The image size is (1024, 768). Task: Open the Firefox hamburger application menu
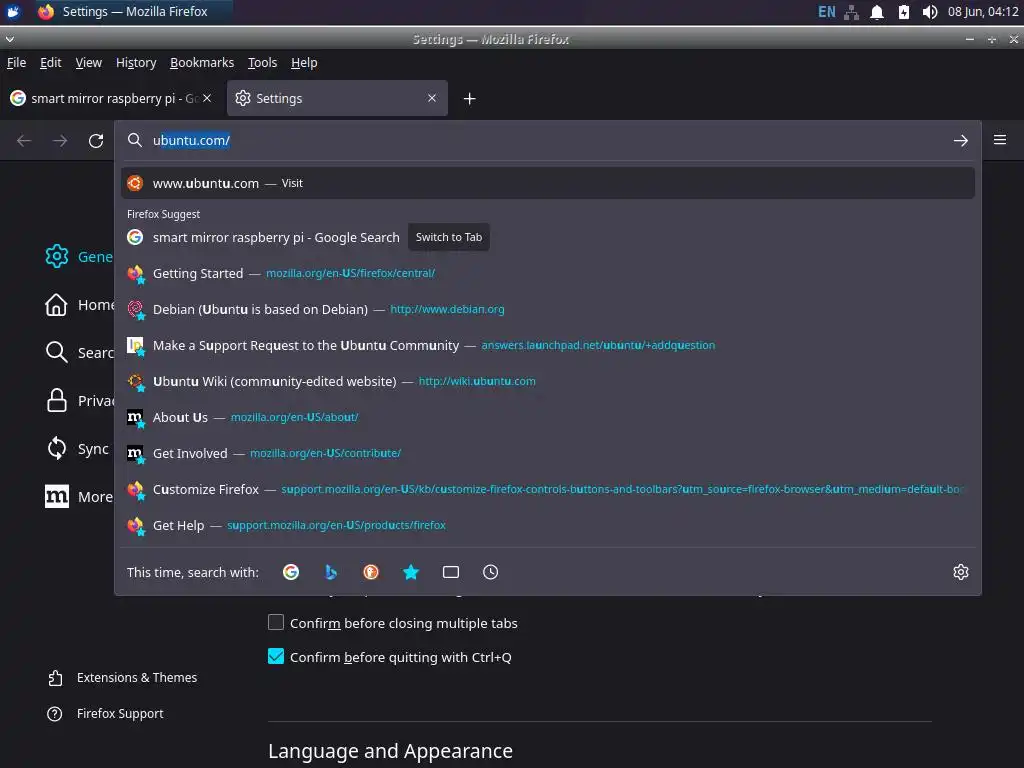tap(1000, 140)
